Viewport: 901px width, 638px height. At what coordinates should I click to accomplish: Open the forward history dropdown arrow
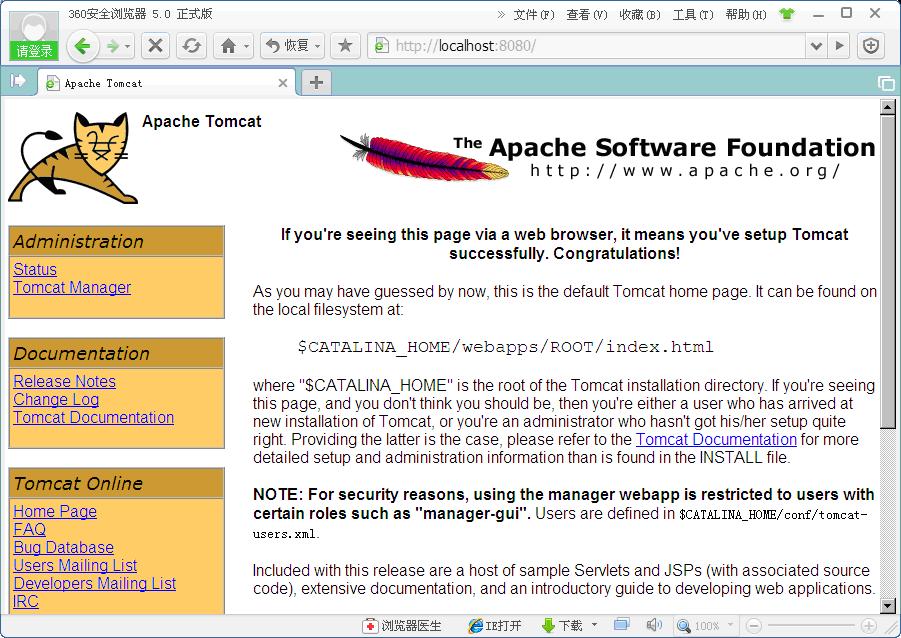tap(128, 46)
